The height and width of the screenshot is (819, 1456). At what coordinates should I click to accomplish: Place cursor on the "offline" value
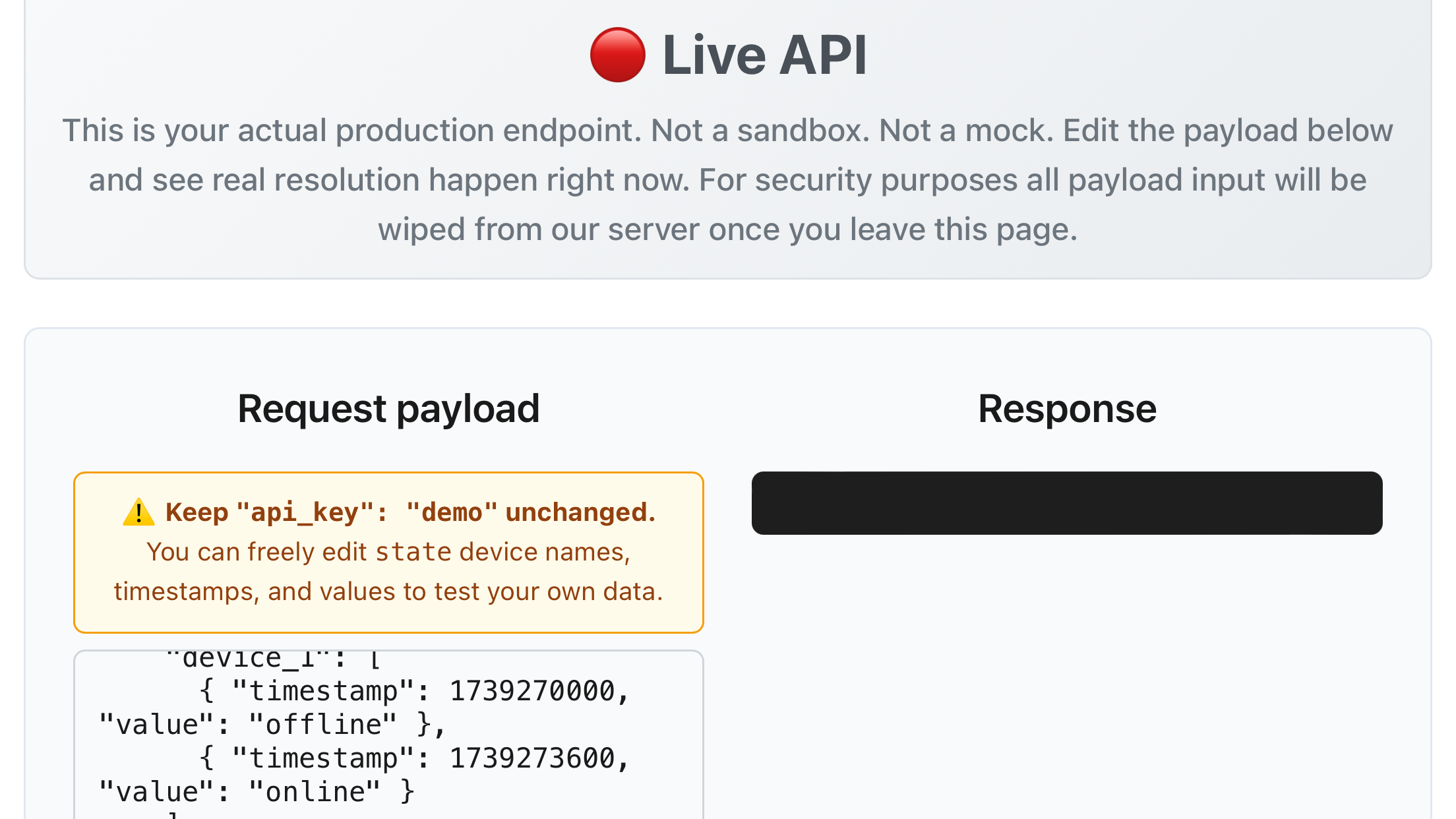coord(323,725)
